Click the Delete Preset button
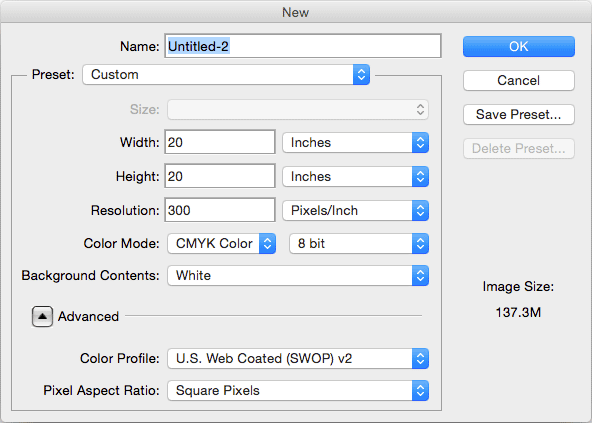This screenshot has height=423, width=592. [519, 148]
